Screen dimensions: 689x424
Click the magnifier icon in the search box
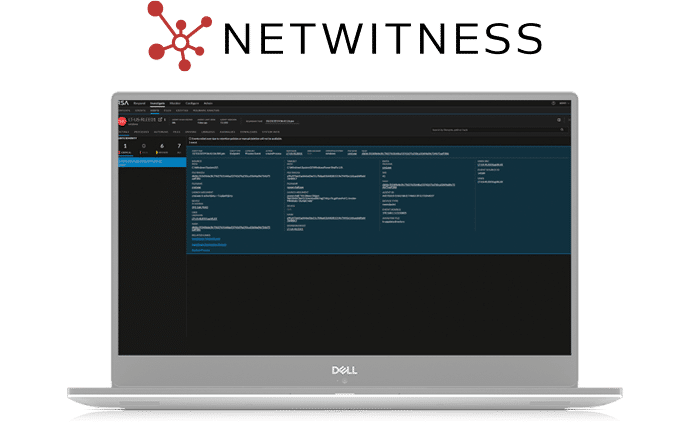click(562, 130)
